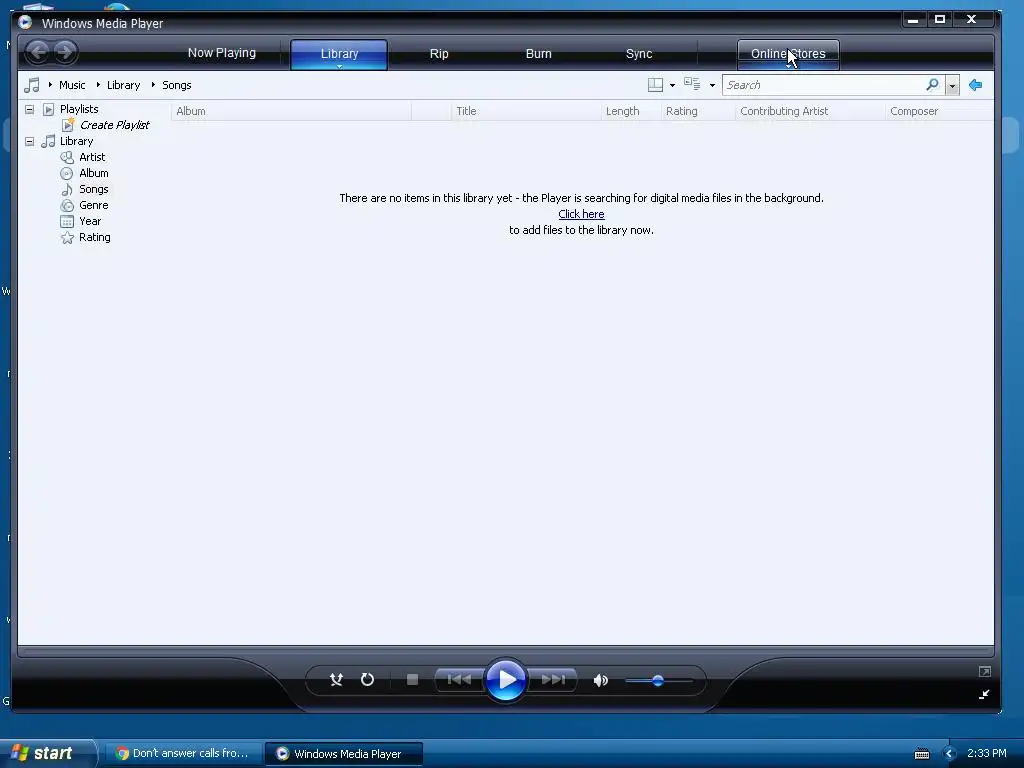The height and width of the screenshot is (768, 1024).
Task: Click the view options icon
Action: point(692,84)
